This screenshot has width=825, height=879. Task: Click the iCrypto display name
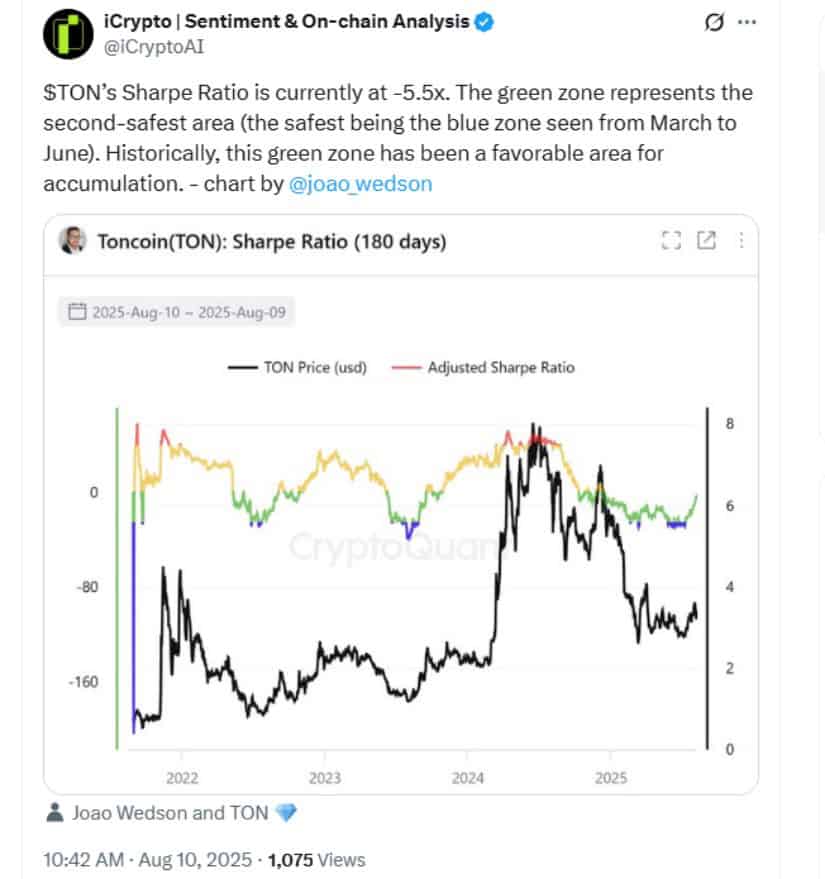[286, 21]
